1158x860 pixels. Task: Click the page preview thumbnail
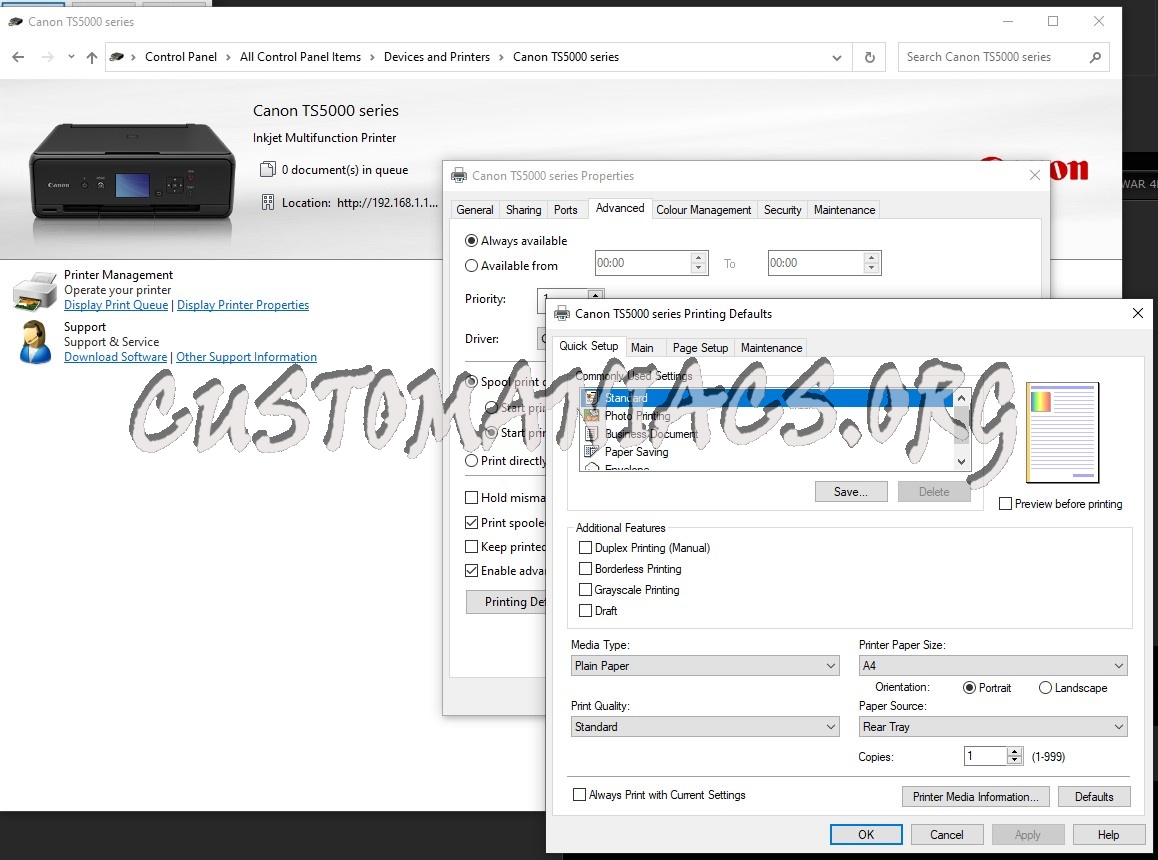(1062, 432)
